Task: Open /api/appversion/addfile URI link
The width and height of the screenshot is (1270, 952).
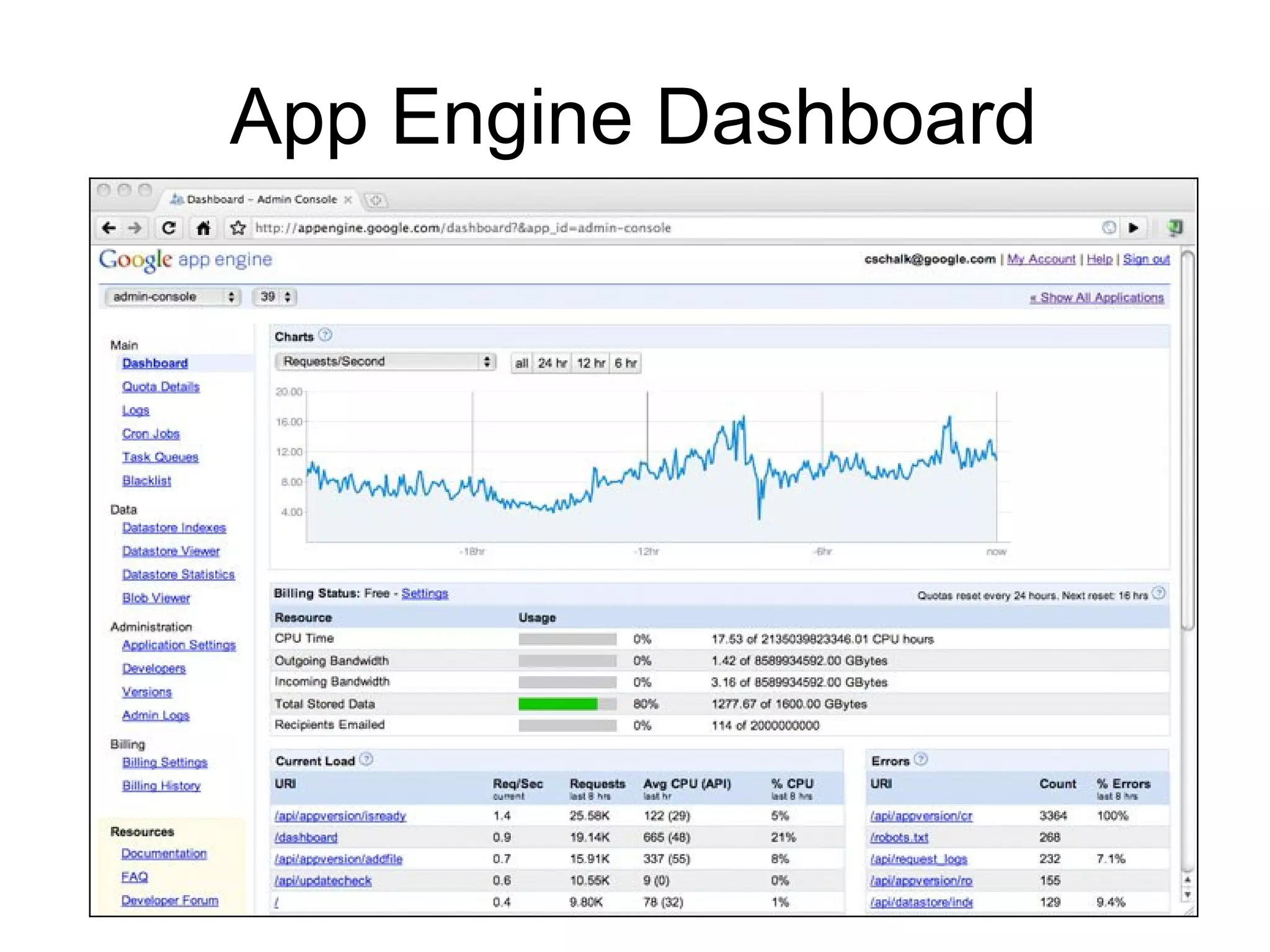Action: (x=338, y=860)
